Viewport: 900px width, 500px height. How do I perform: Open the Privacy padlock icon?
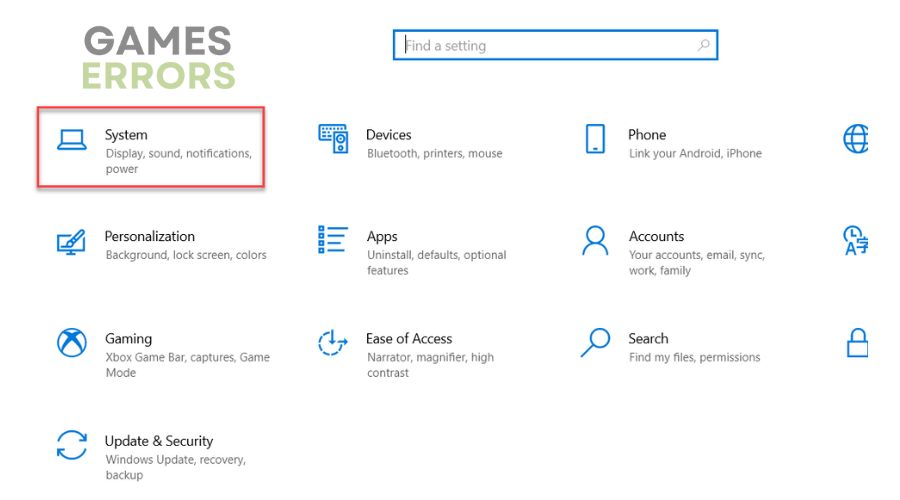pos(858,343)
